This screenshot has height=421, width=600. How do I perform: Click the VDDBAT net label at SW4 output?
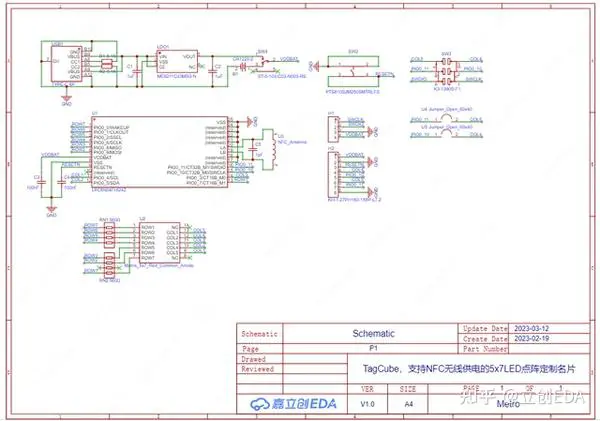click(x=289, y=59)
